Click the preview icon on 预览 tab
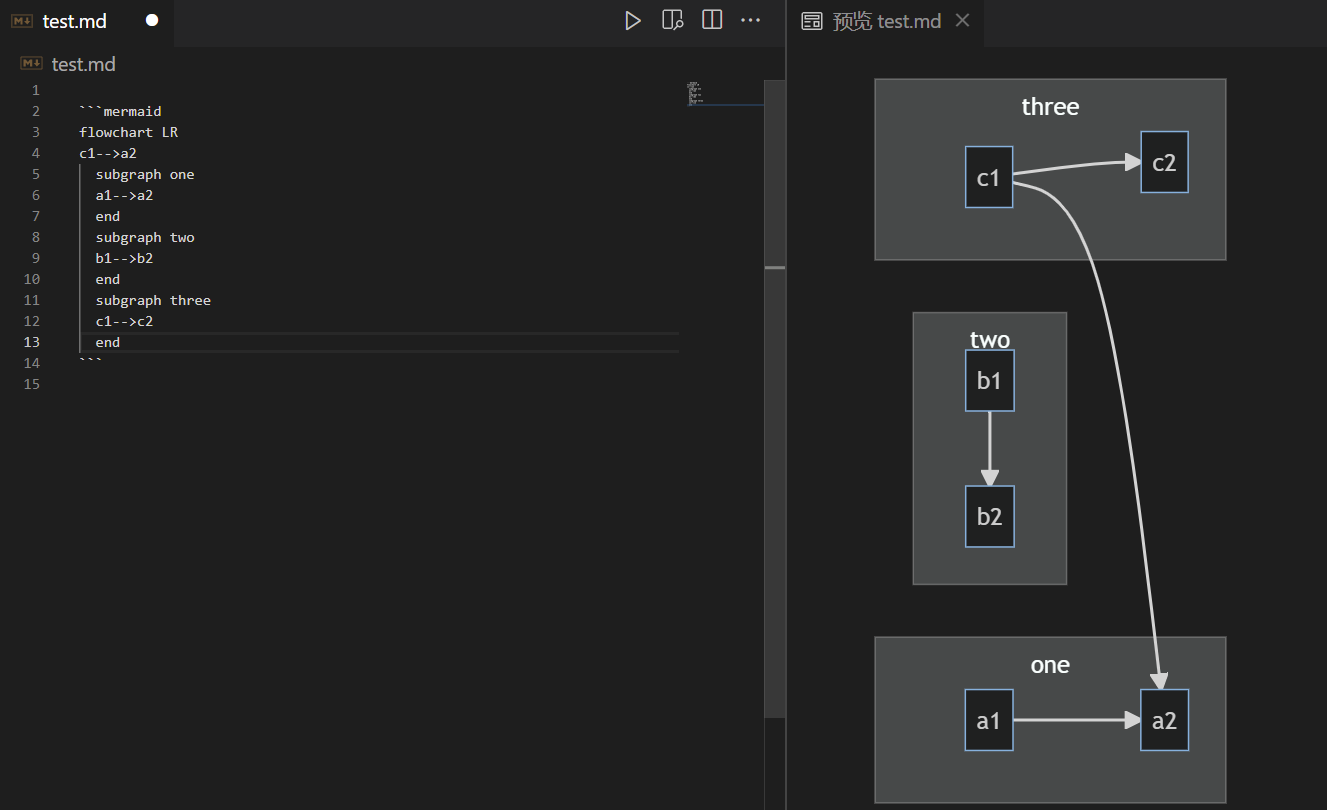This screenshot has height=810, width=1327. [812, 21]
